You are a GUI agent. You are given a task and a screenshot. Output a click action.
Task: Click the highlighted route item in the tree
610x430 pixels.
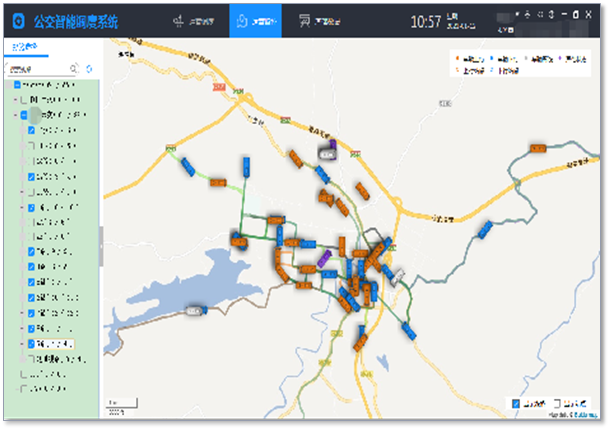55,343
